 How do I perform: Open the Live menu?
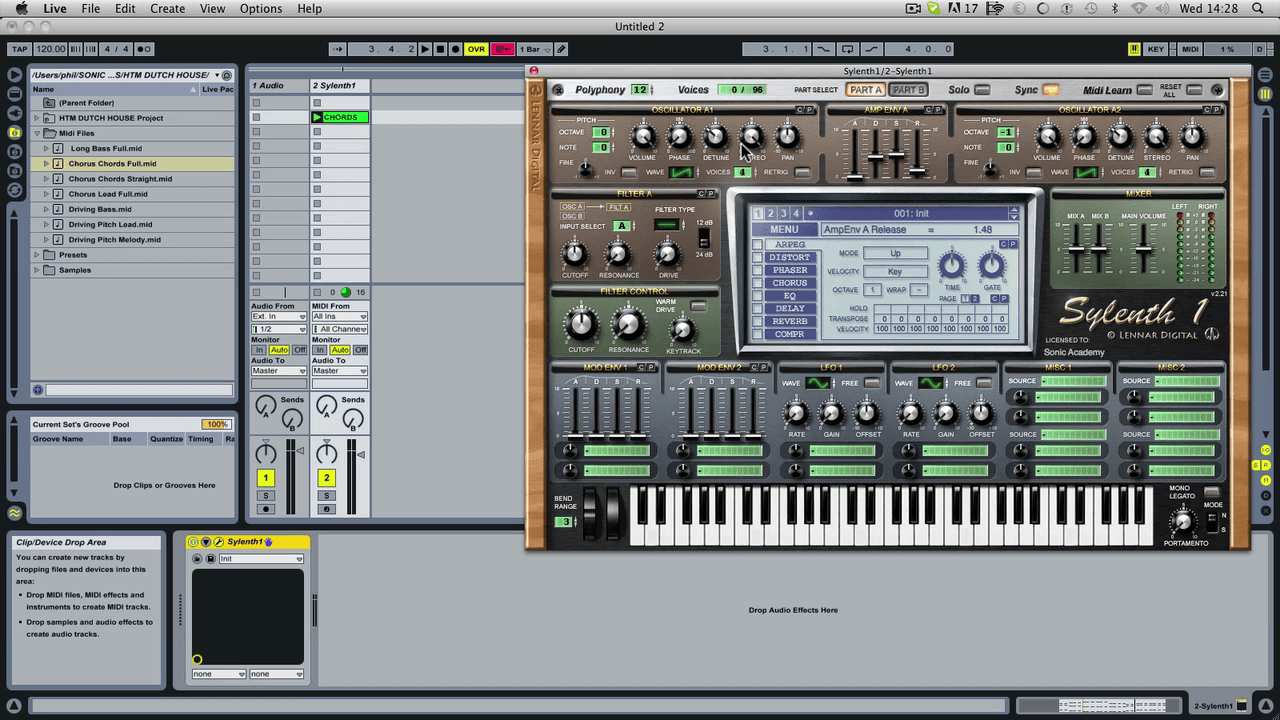coord(55,9)
